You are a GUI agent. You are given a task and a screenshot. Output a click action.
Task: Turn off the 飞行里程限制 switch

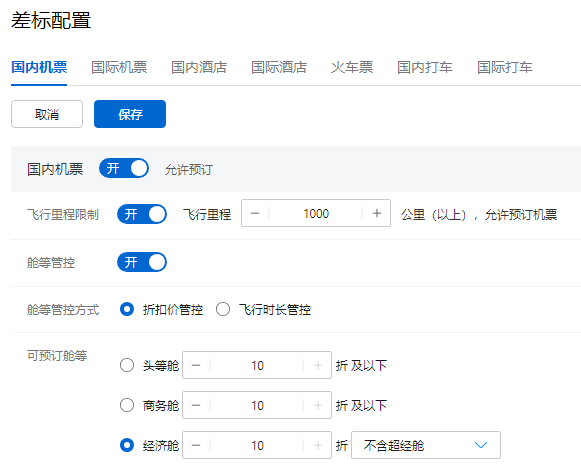point(142,214)
